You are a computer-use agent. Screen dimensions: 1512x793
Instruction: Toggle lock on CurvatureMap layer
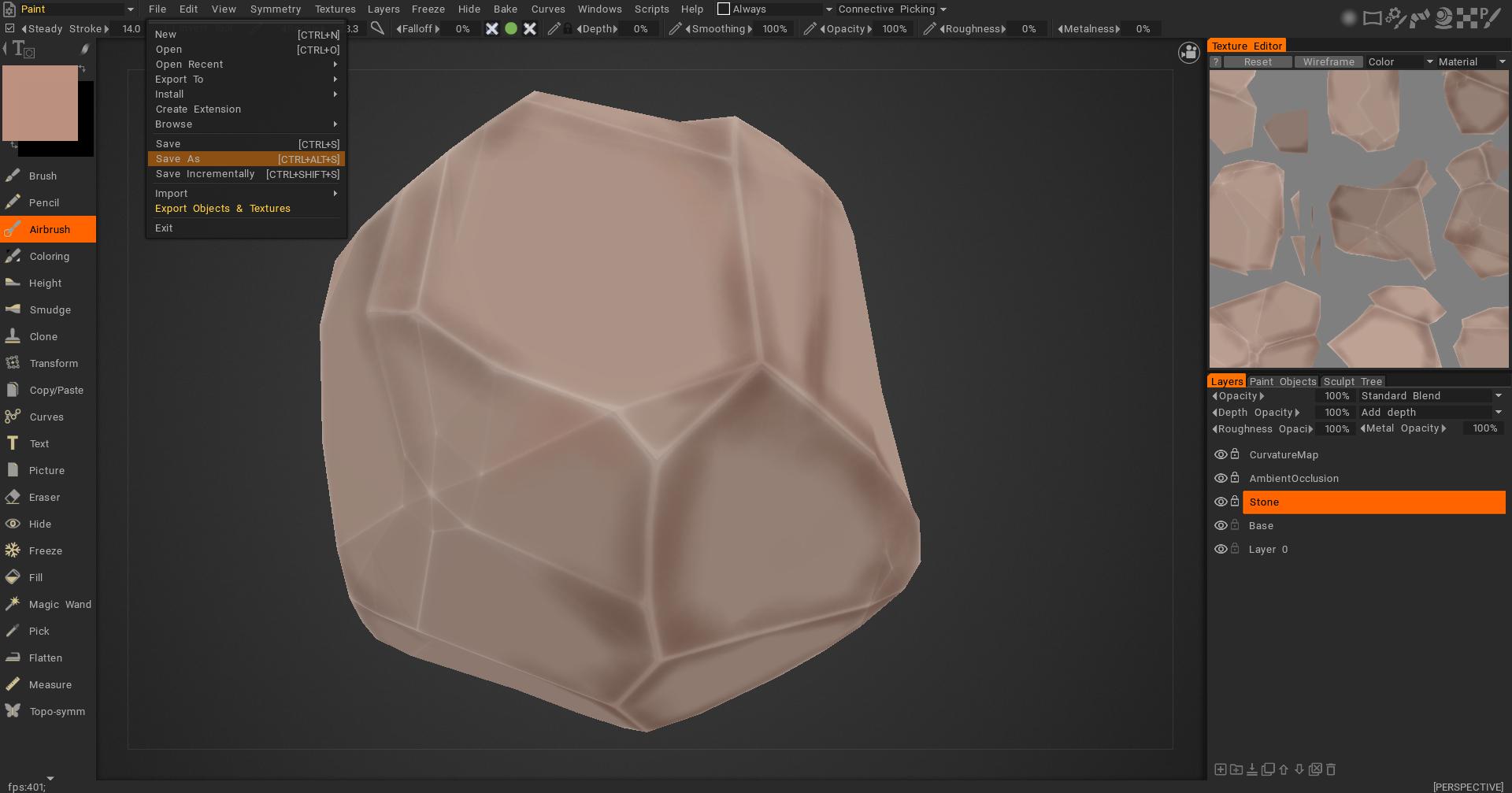[1235, 454]
